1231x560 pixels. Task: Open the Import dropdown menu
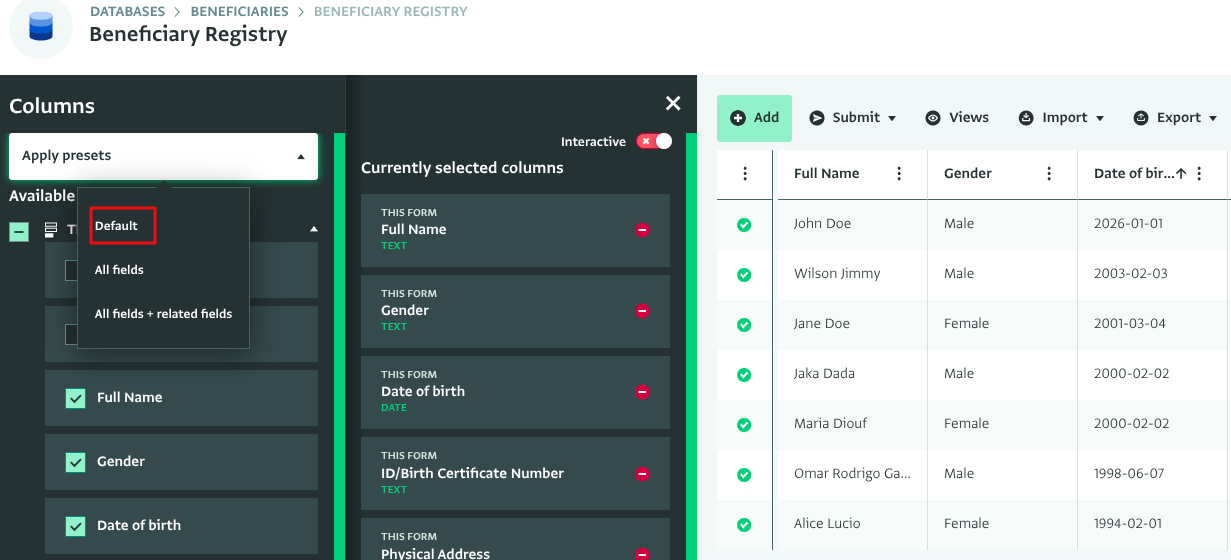(1062, 118)
